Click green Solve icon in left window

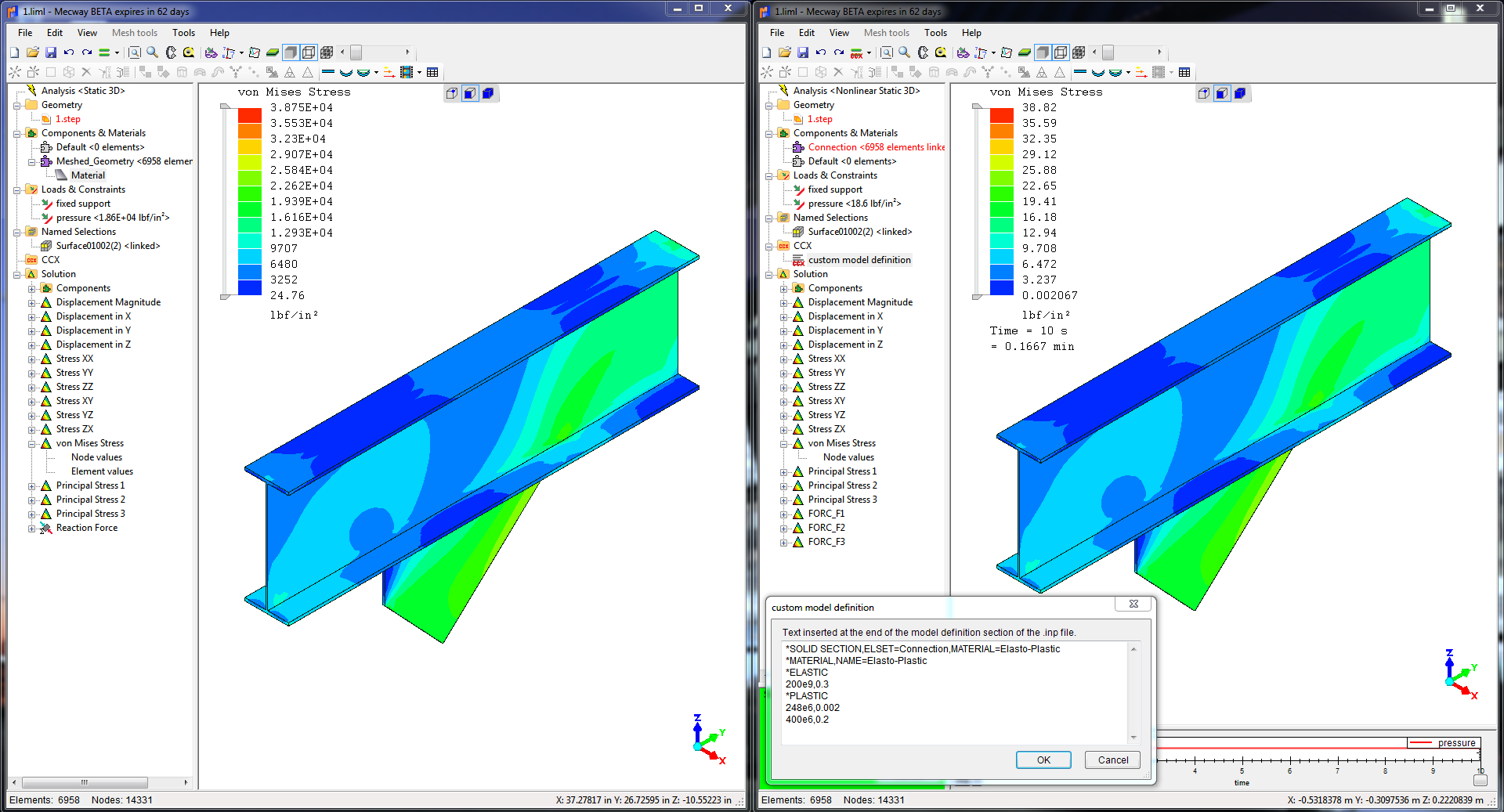(104, 52)
